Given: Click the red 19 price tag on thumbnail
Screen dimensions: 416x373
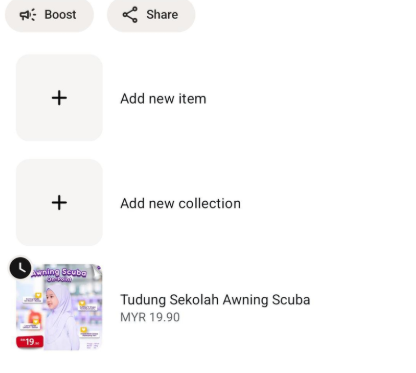Looking at the screenshot, I should click(30, 342).
